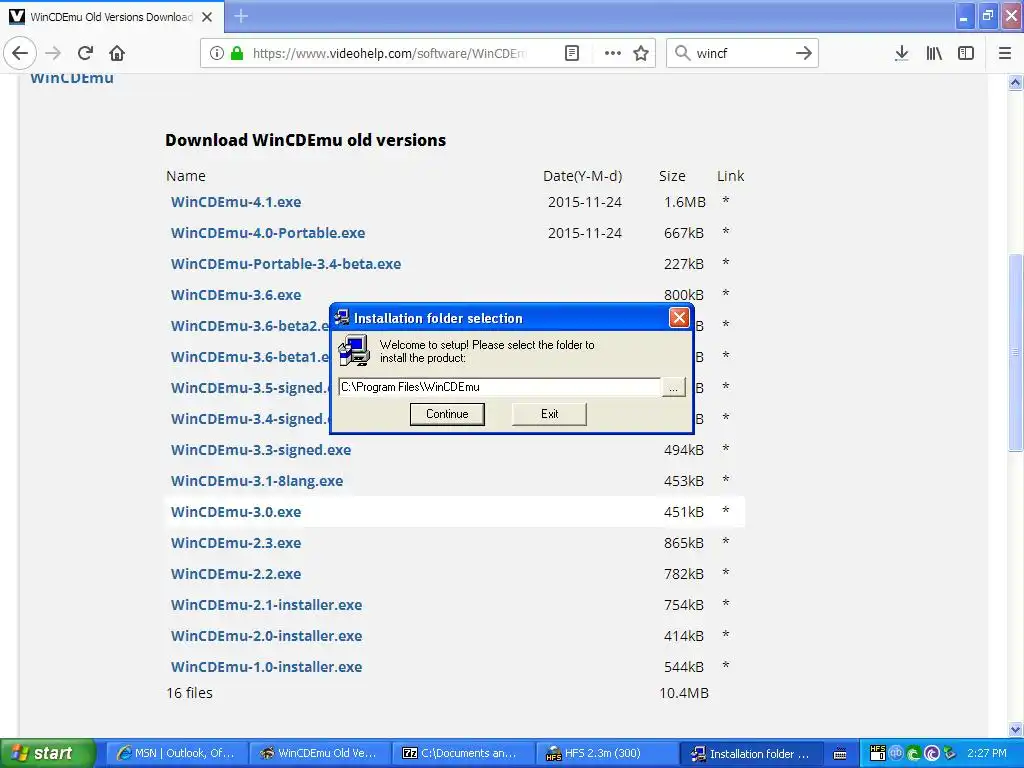This screenshot has width=1024, height=768.
Task: Click the keyboard icon in taskbar
Action: [x=840, y=754]
